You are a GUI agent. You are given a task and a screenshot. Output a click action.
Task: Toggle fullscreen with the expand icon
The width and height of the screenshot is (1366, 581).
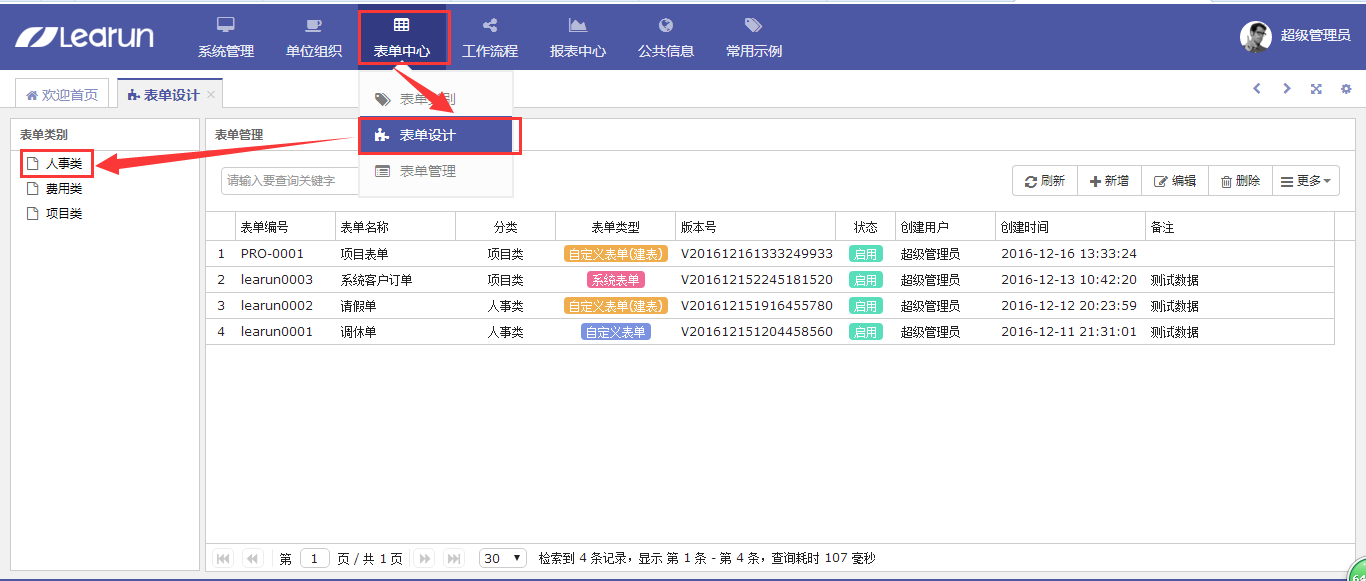point(1316,89)
